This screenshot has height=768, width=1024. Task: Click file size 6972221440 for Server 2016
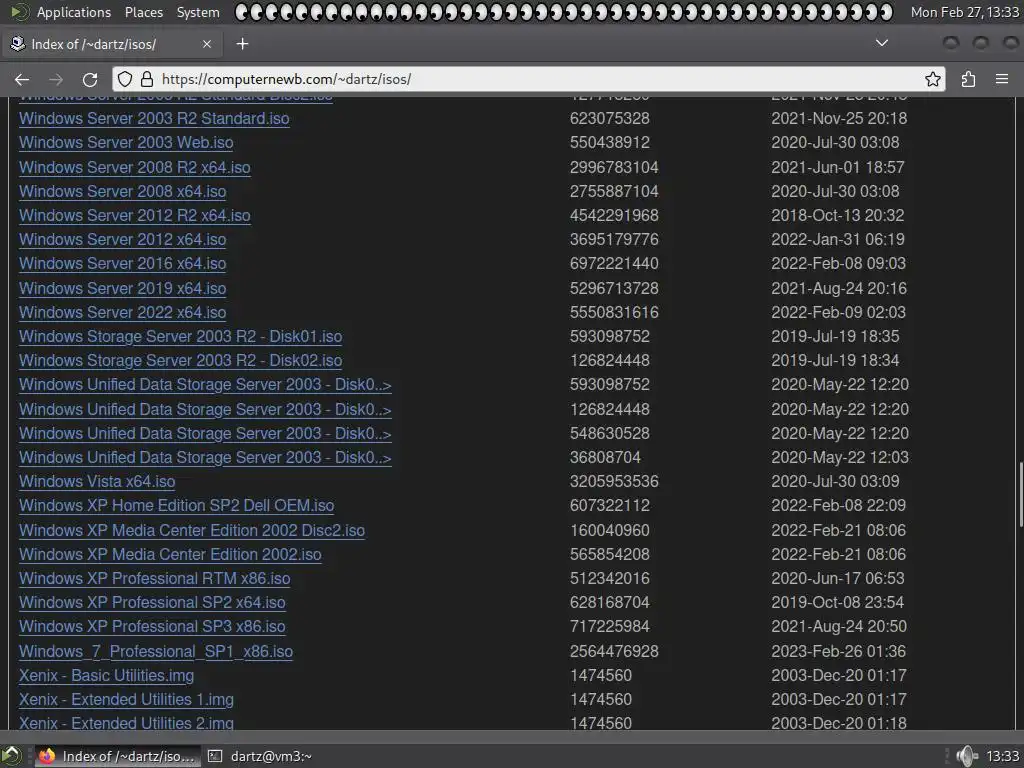[614, 264]
